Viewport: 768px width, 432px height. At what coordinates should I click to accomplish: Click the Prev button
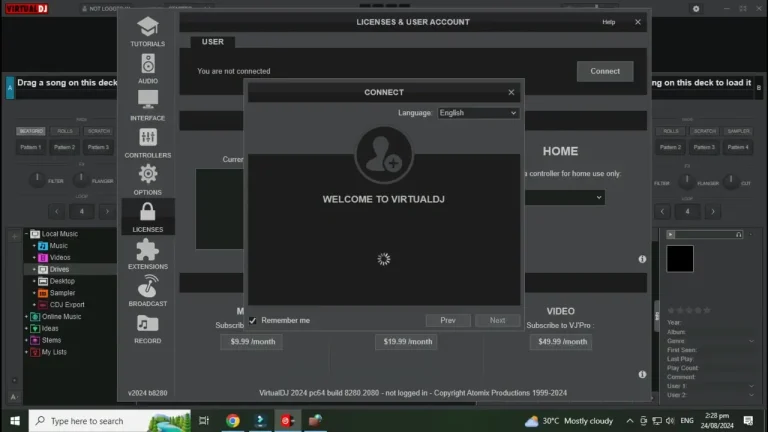(x=448, y=320)
